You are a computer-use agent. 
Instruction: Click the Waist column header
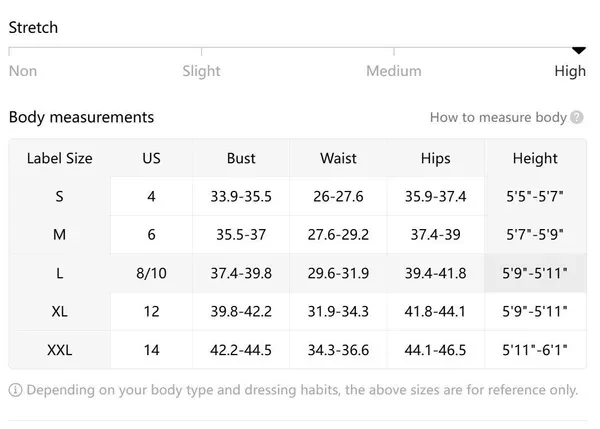pyautogui.click(x=338, y=158)
